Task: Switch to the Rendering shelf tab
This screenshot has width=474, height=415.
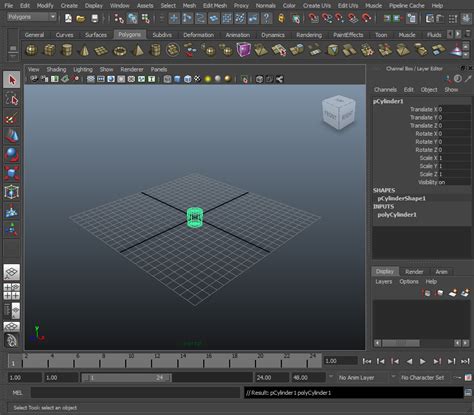Action: click(309, 35)
